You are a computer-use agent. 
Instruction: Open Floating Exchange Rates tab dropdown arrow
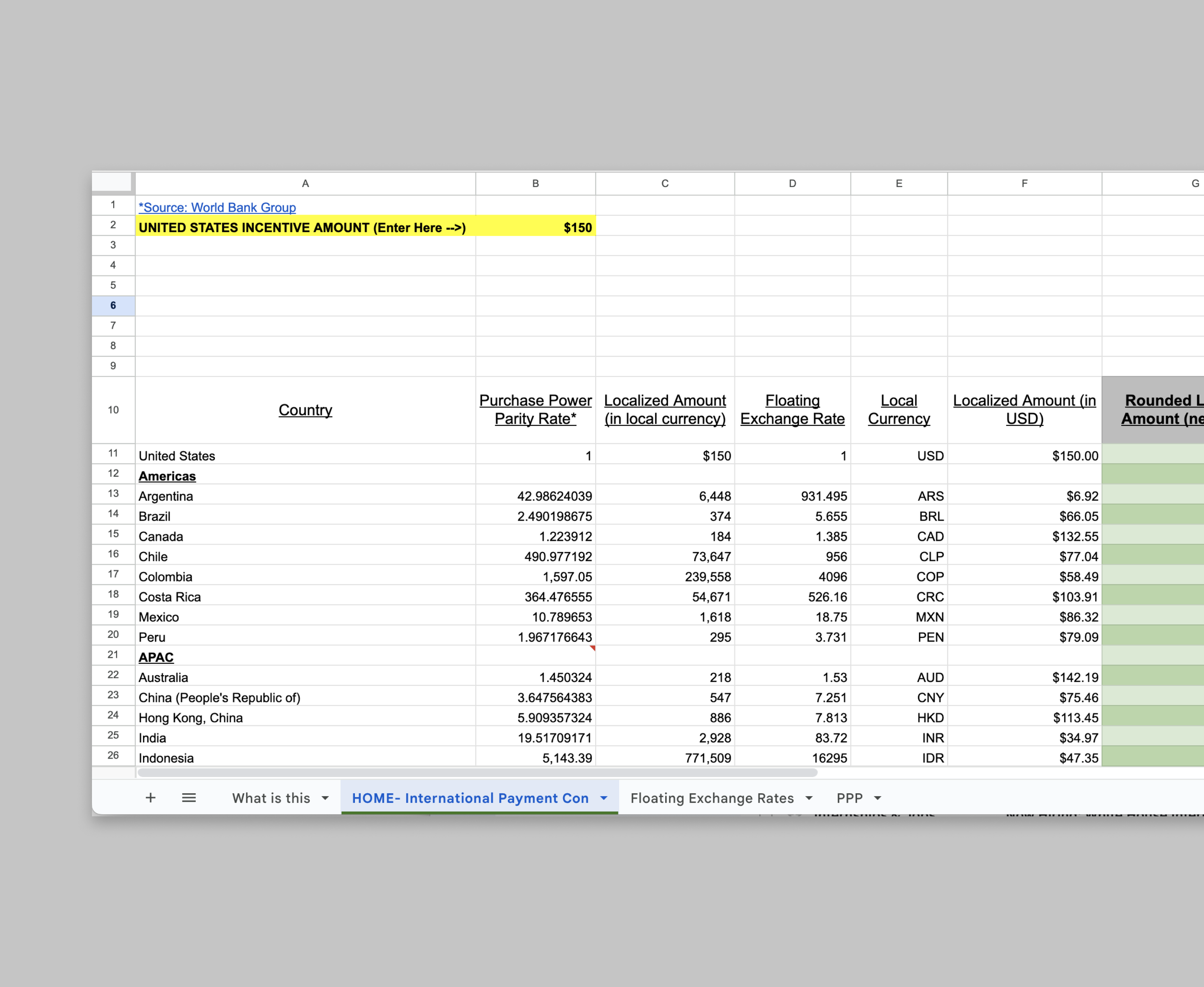coord(809,798)
